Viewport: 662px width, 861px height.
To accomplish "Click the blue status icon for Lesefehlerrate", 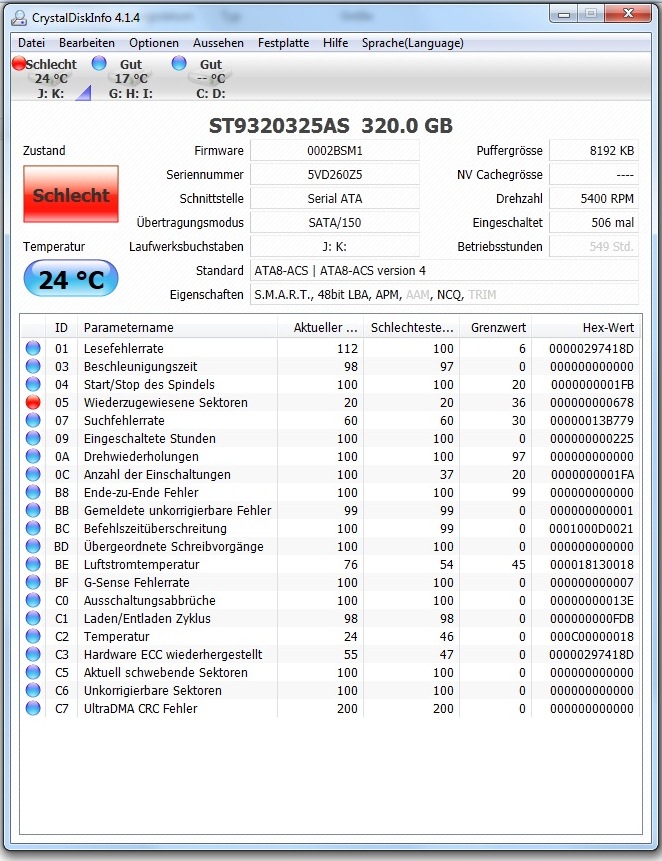I will (33, 348).
